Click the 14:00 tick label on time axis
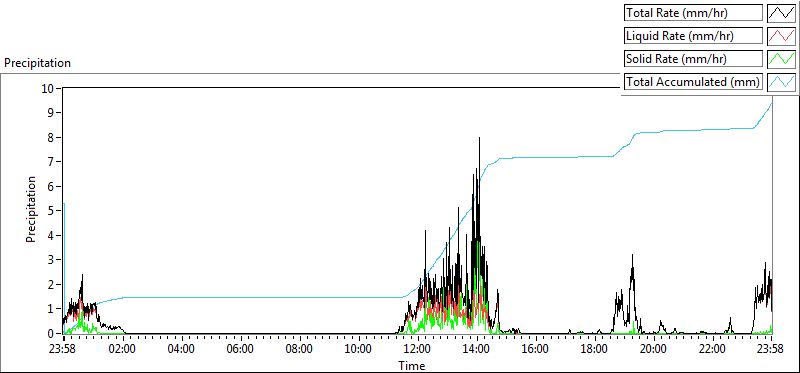Screen dimensions: 800x373 point(477,350)
